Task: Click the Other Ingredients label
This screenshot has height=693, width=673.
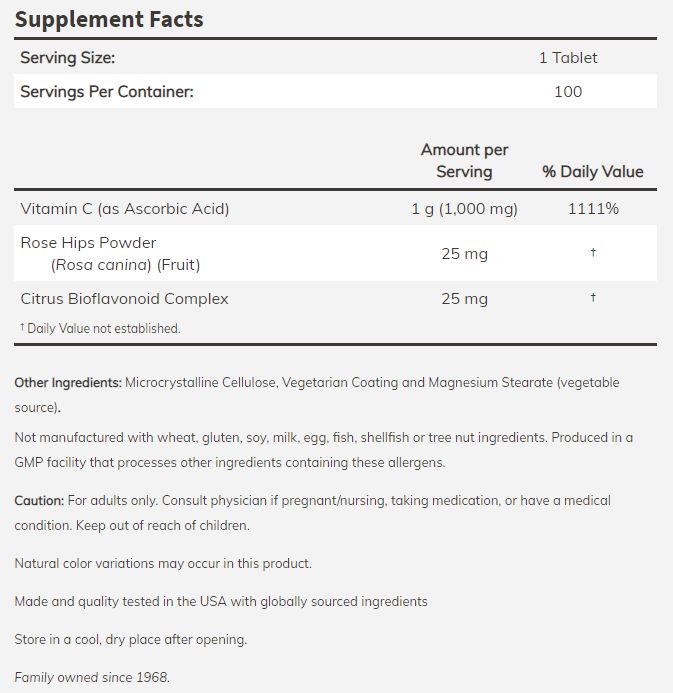Action: click(68, 383)
